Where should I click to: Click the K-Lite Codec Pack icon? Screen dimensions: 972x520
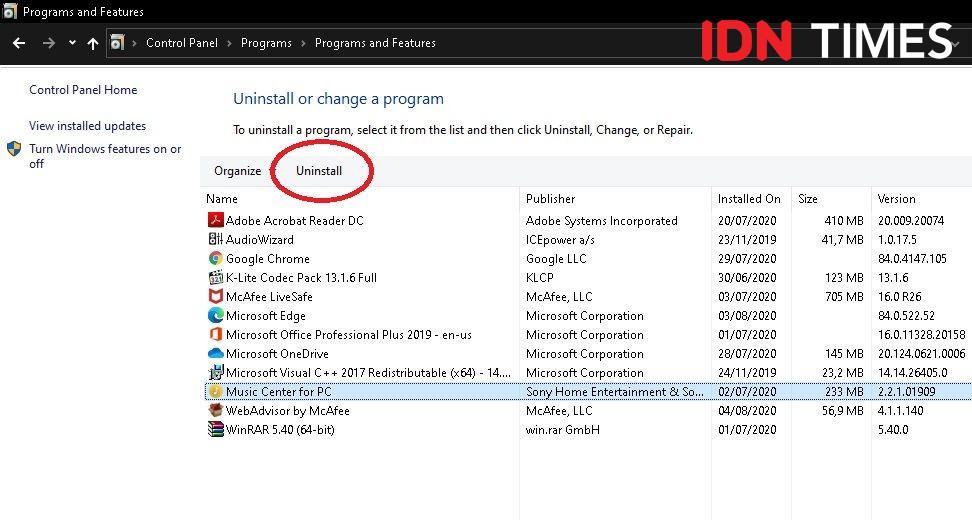click(x=215, y=278)
